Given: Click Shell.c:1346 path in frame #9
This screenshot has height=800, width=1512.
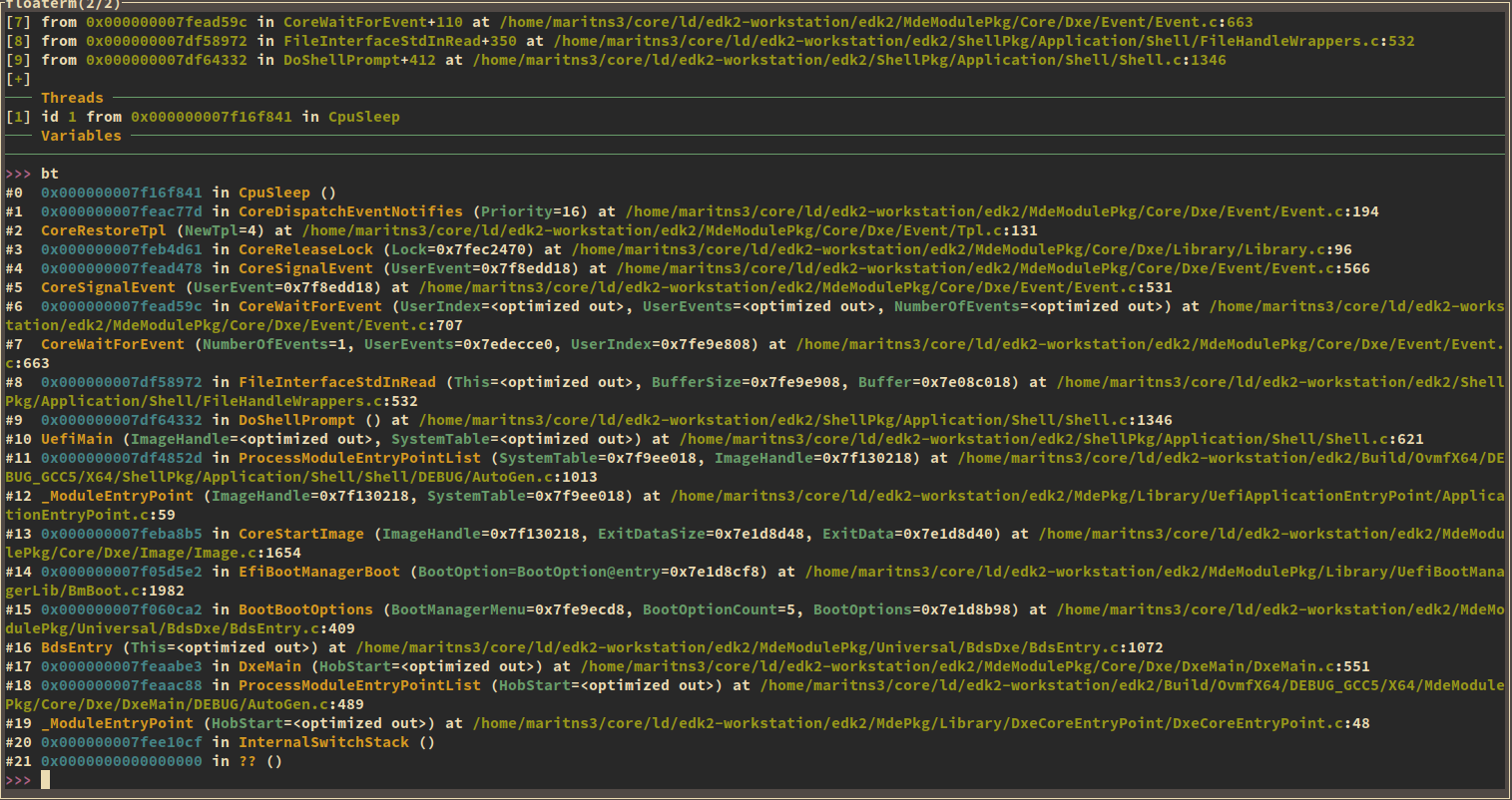Looking at the screenshot, I should 795,420.
